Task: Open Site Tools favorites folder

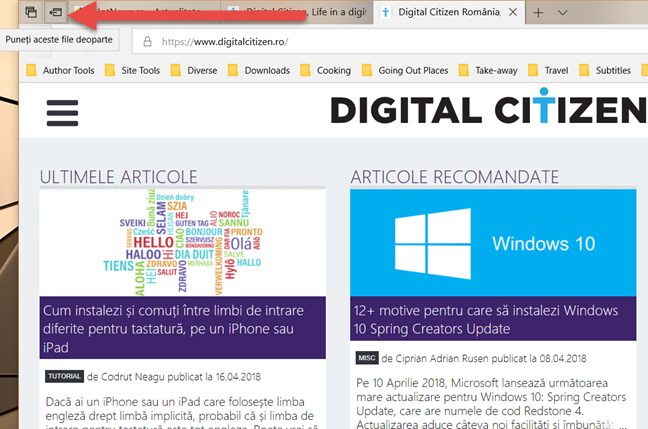Action: (x=132, y=70)
